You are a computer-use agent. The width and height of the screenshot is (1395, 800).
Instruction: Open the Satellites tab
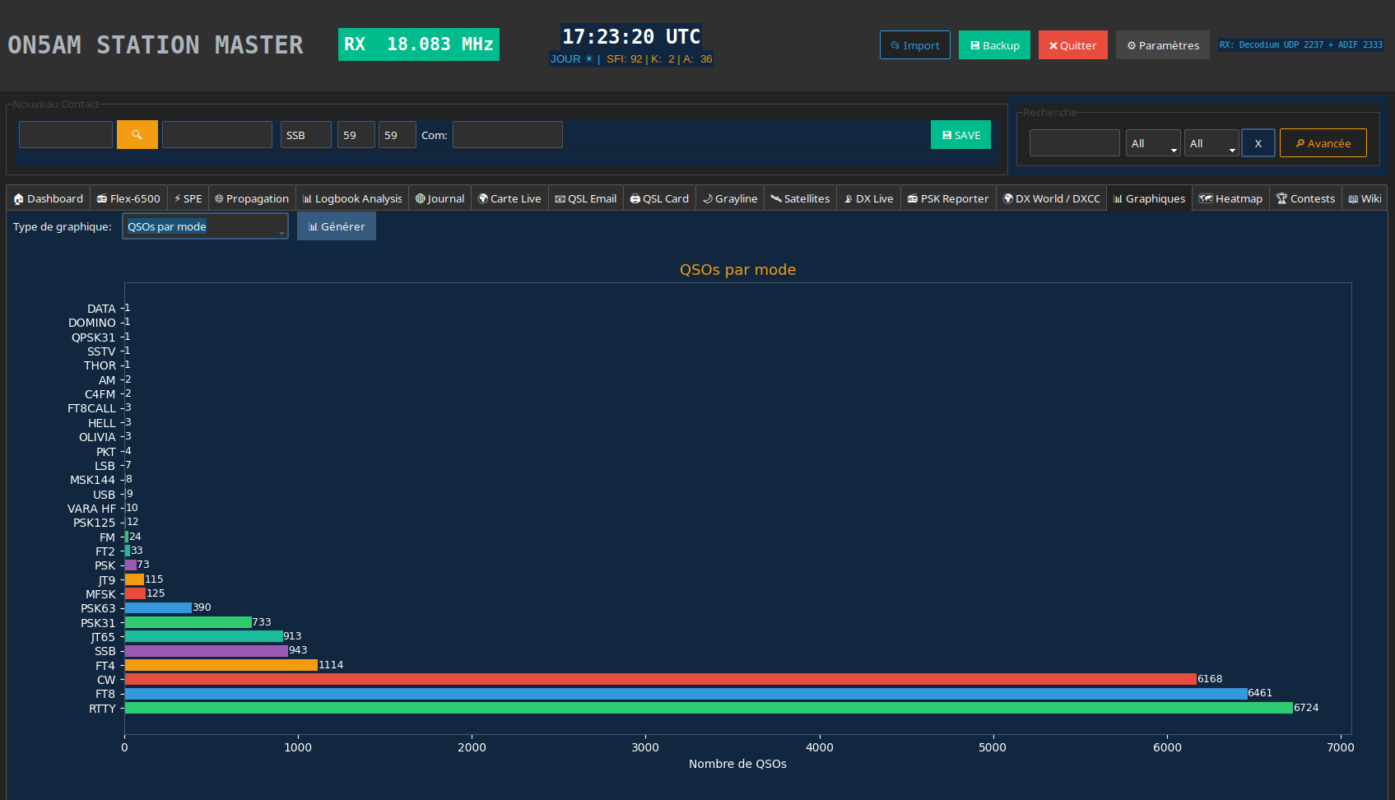[x=800, y=199]
